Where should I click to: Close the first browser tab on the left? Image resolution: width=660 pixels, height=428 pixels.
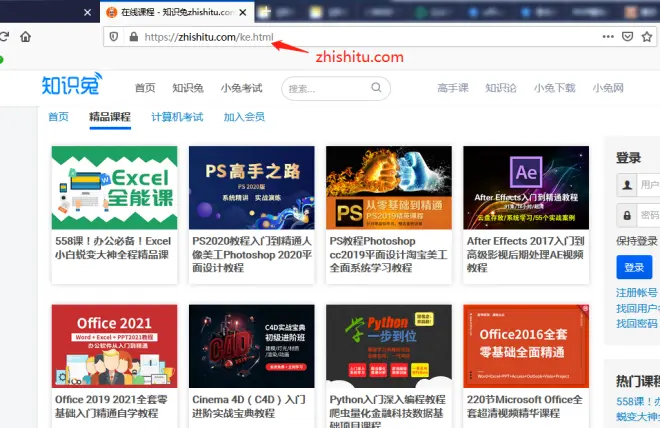pyautogui.click(x=88, y=13)
